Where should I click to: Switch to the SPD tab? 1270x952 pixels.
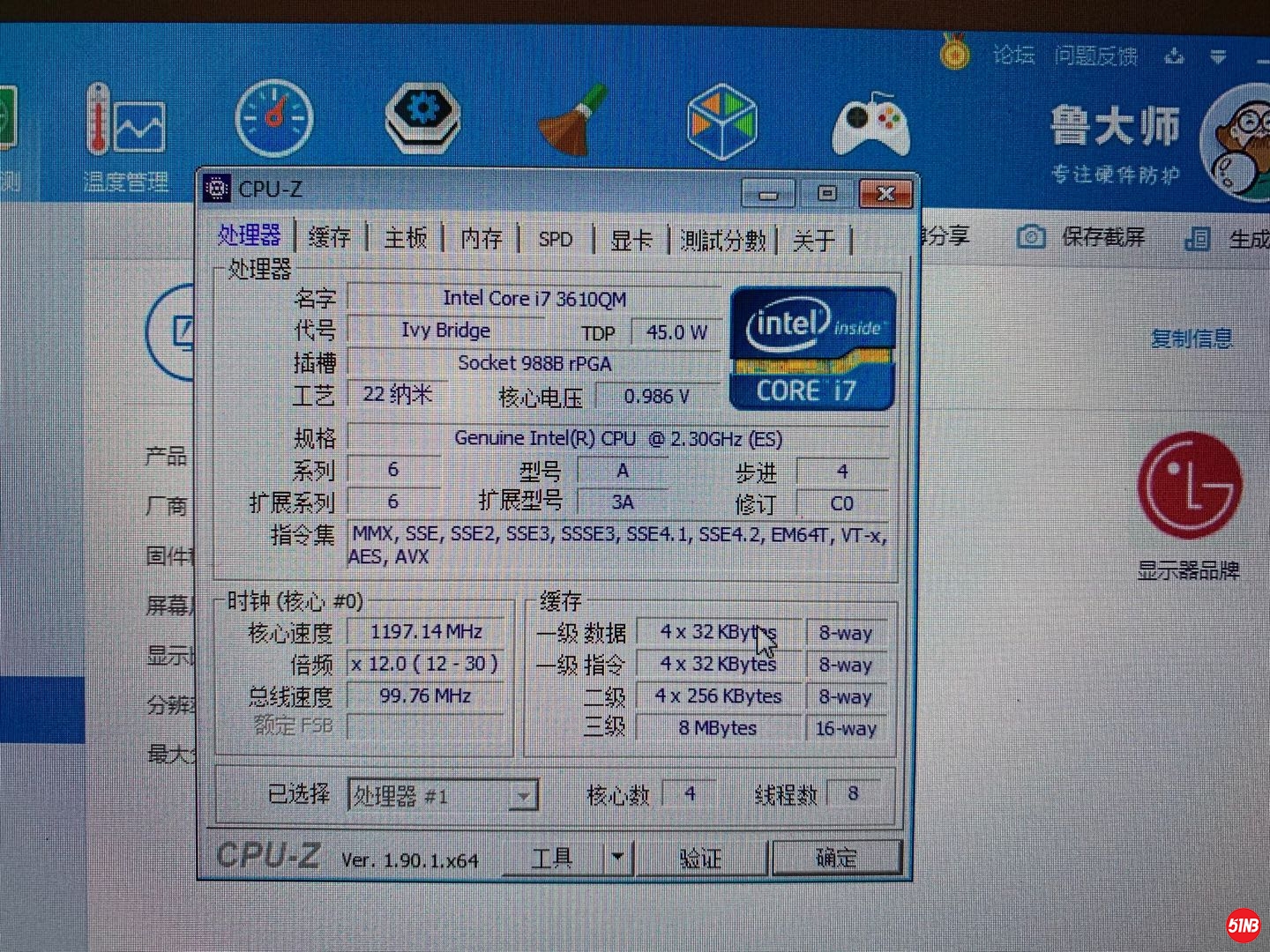(x=555, y=238)
